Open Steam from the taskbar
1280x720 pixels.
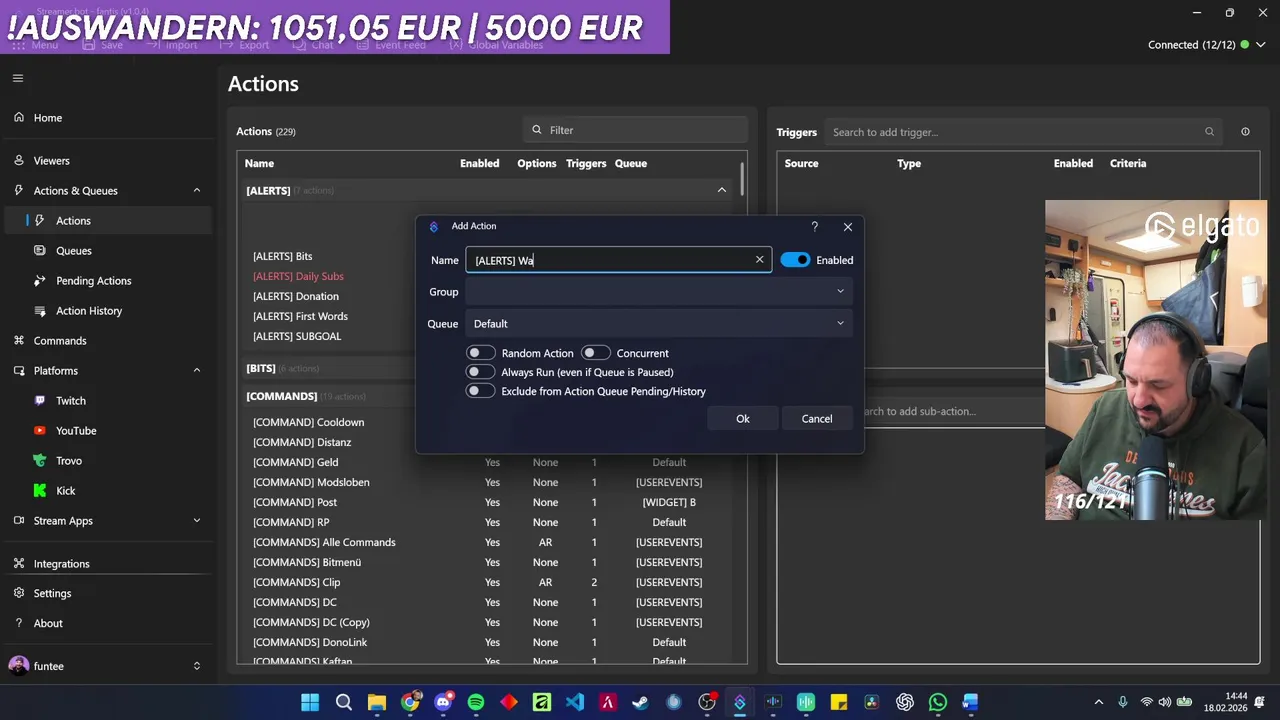pyautogui.click(x=640, y=702)
